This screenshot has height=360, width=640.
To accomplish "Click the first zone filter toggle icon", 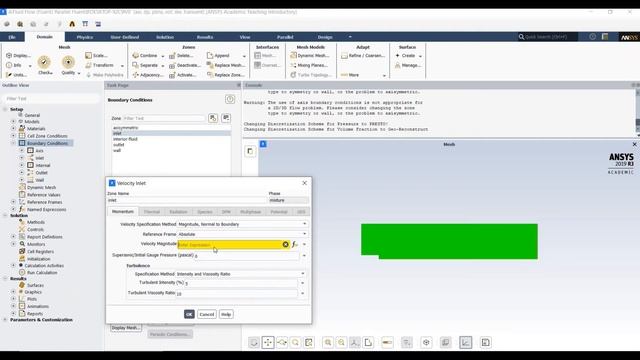I will pyautogui.click(x=213, y=118).
